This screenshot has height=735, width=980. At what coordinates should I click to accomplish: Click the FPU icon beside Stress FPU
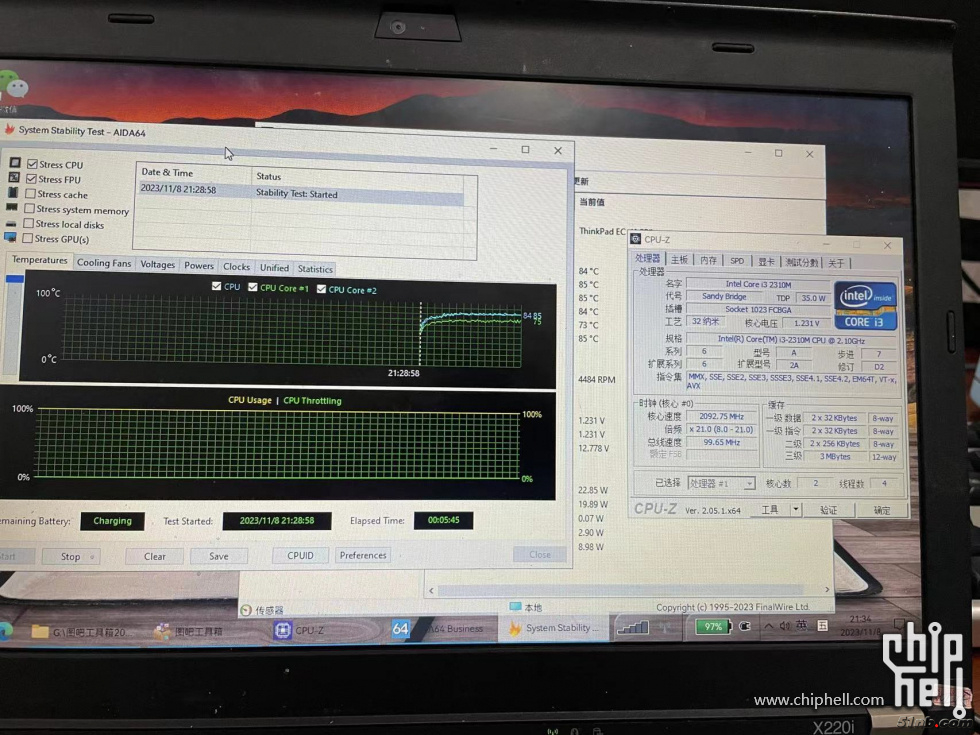(x=14, y=178)
